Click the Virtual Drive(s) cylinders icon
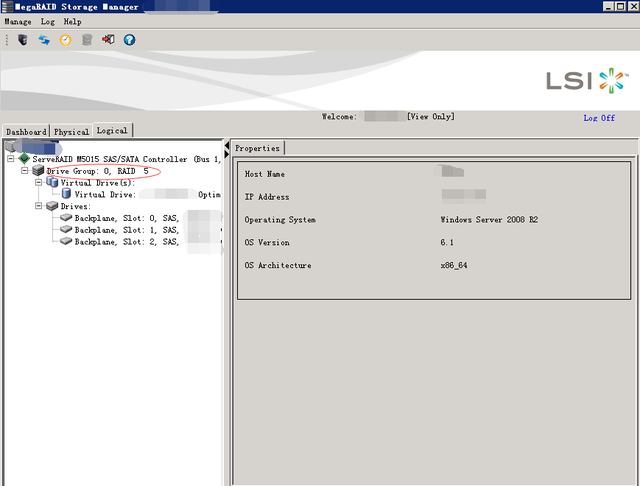This screenshot has width=640, height=486. (x=52, y=182)
